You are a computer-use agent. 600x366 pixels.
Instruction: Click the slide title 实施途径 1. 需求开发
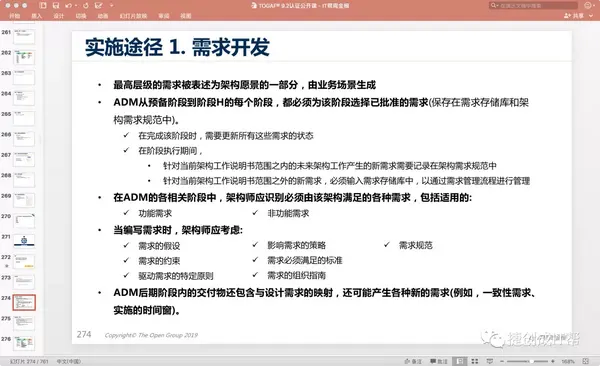[x=177, y=47]
